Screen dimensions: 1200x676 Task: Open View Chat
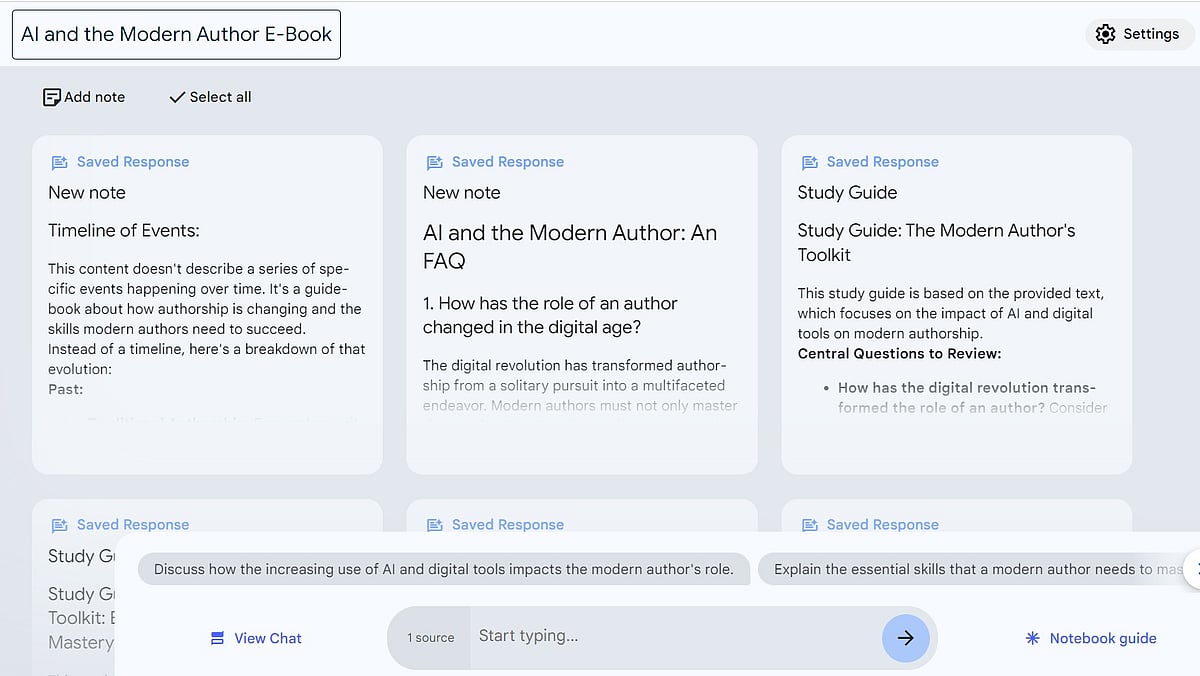pos(255,638)
